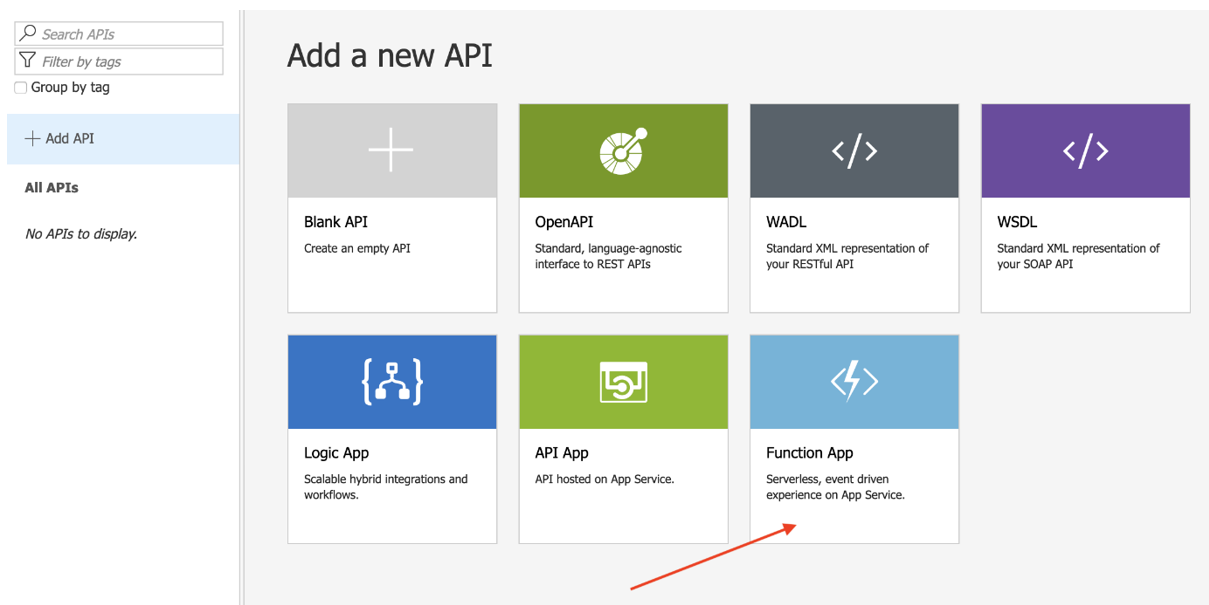Screen dimensions: 1209x605
Task: Click the OpenAPI gear icon
Action: click(622, 149)
